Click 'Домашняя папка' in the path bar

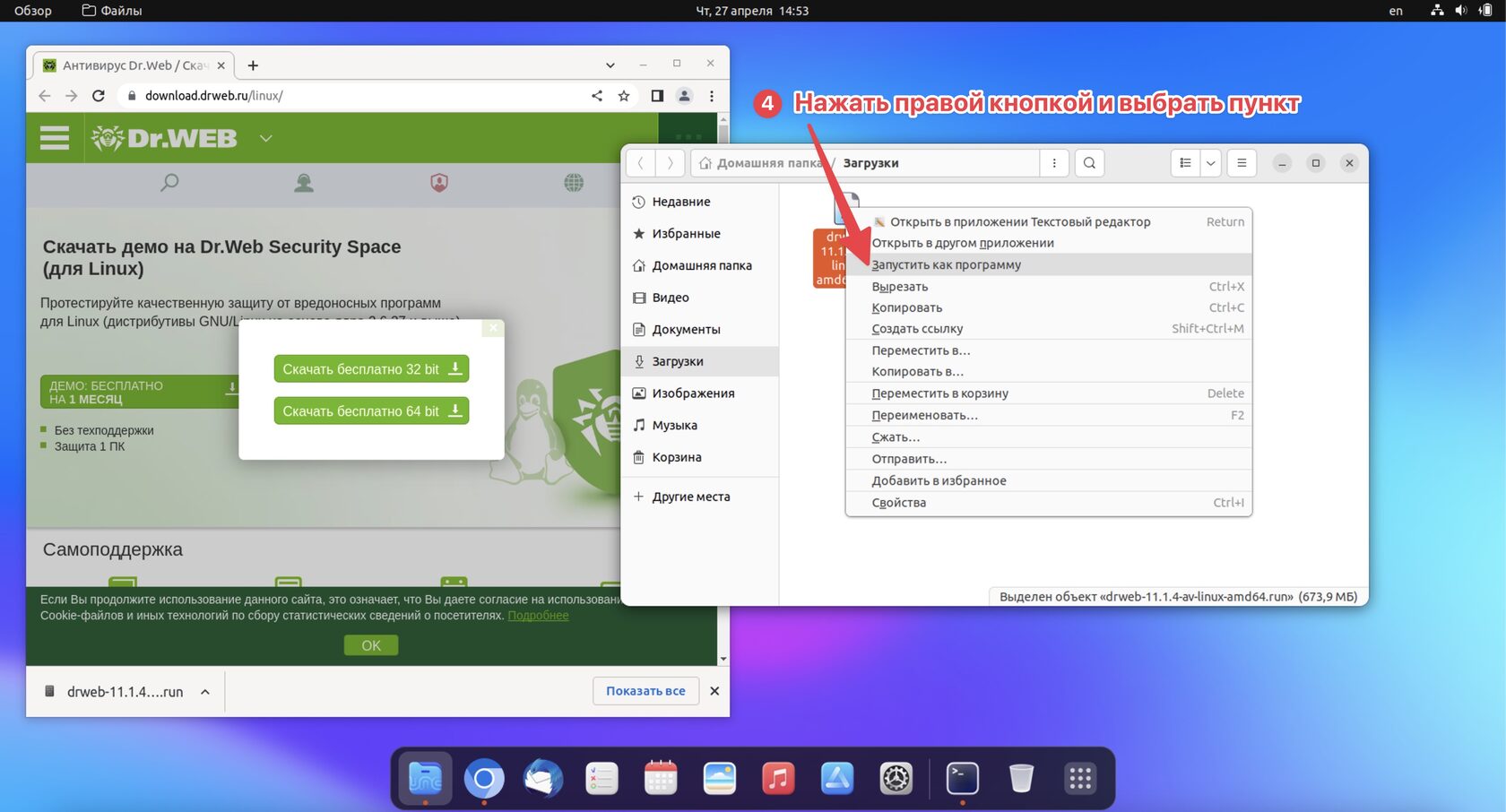760,163
